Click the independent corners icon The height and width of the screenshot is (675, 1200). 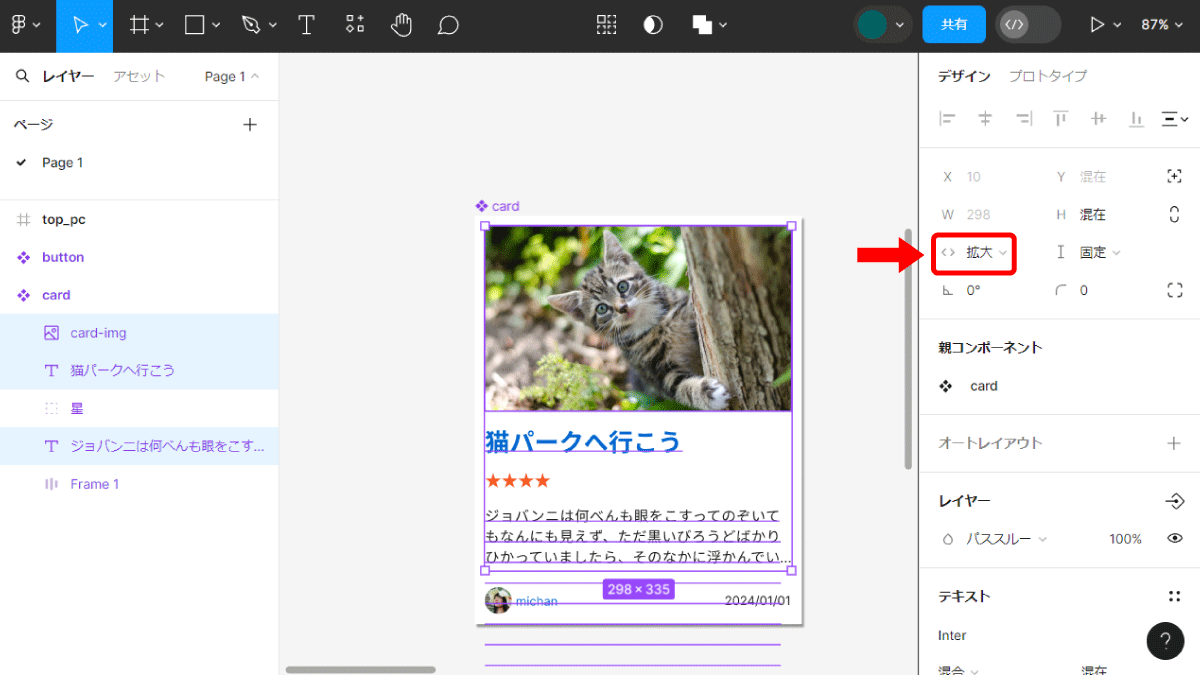coord(1175,290)
